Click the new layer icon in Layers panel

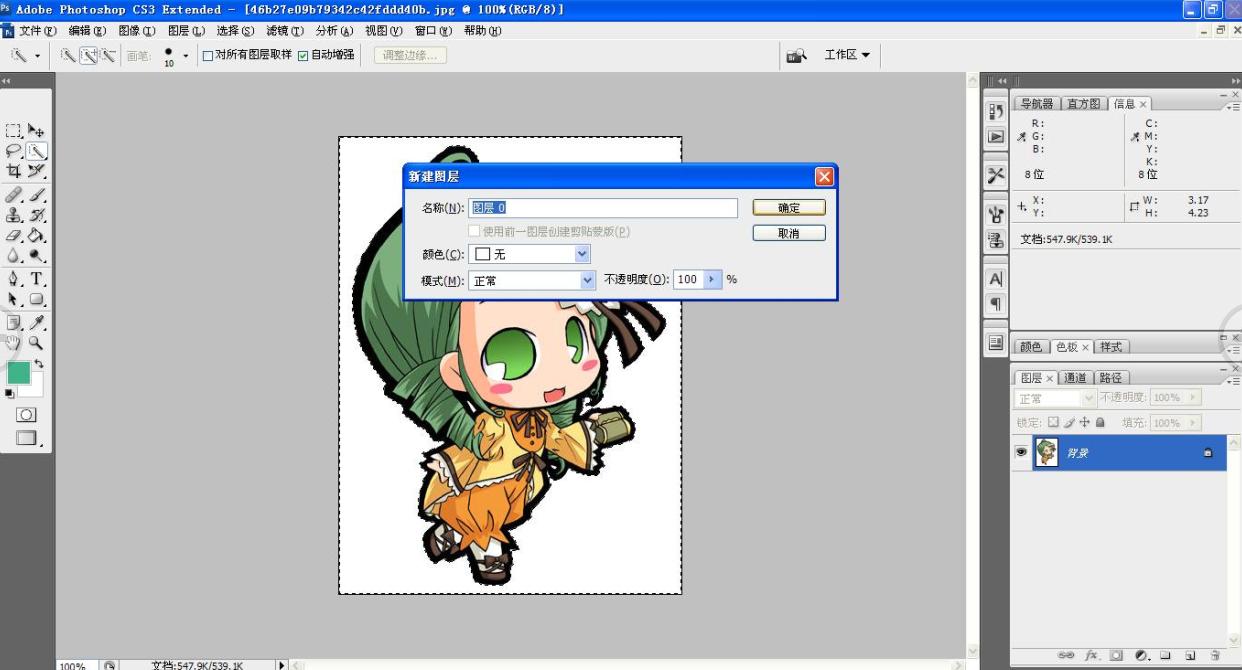pyautogui.click(x=1191, y=656)
